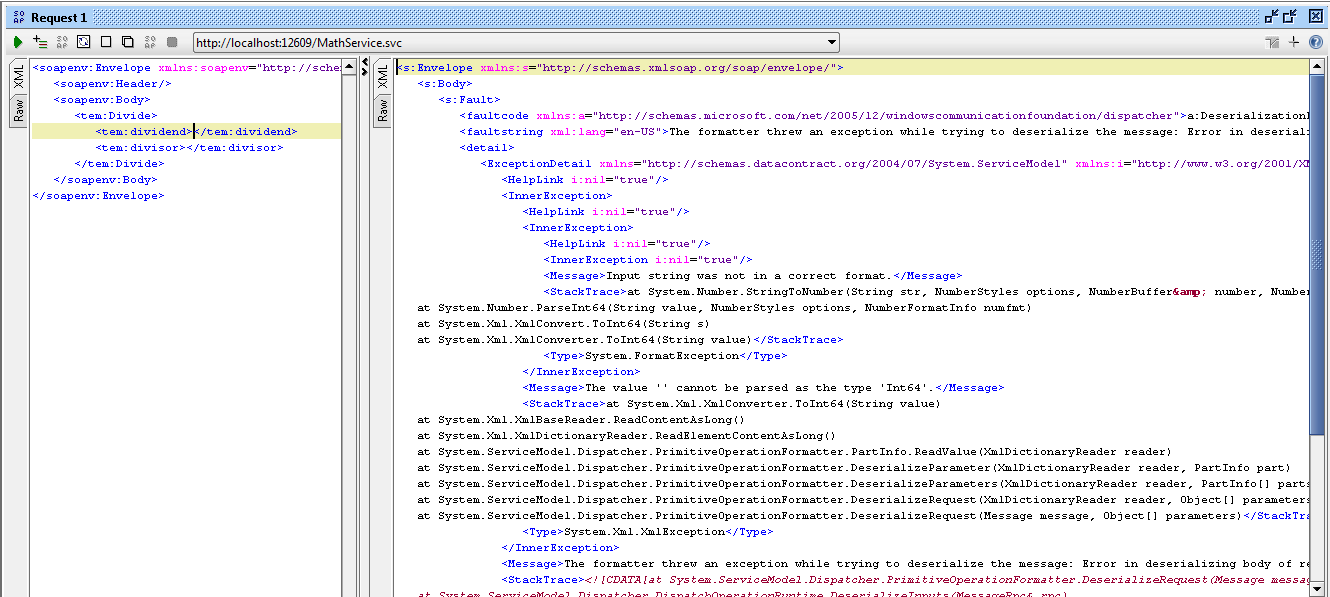Recreate the request with the circular arrows icon
Viewport: 1330px width, 597px height.
point(84,42)
